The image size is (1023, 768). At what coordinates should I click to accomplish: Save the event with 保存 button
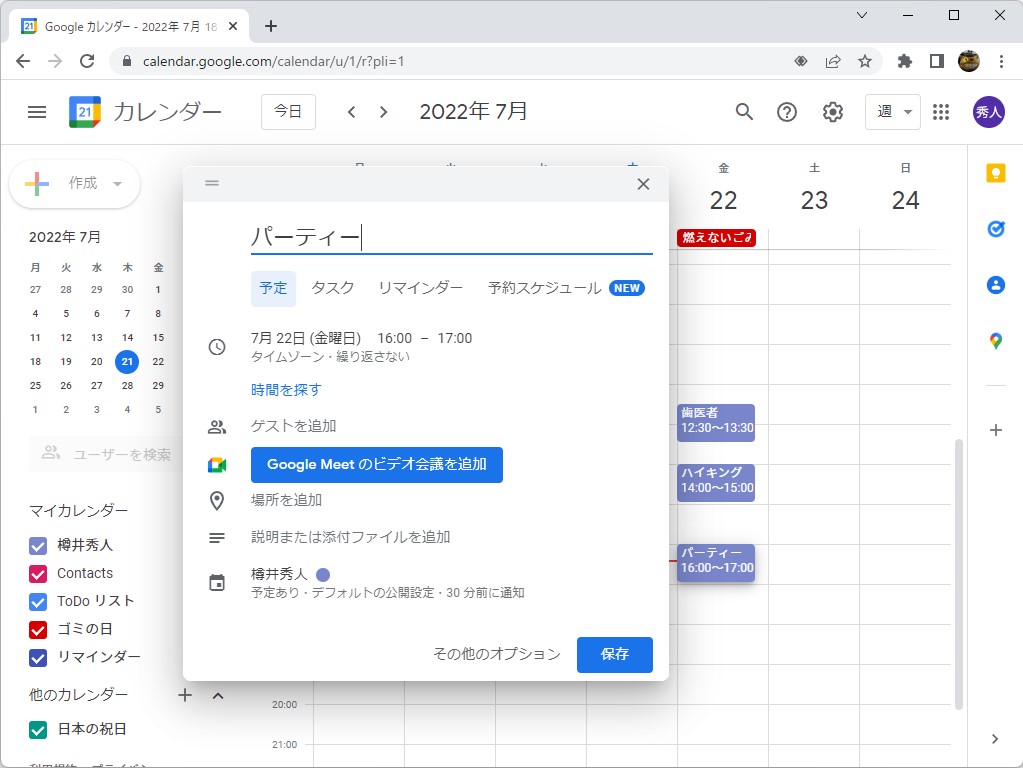click(614, 655)
